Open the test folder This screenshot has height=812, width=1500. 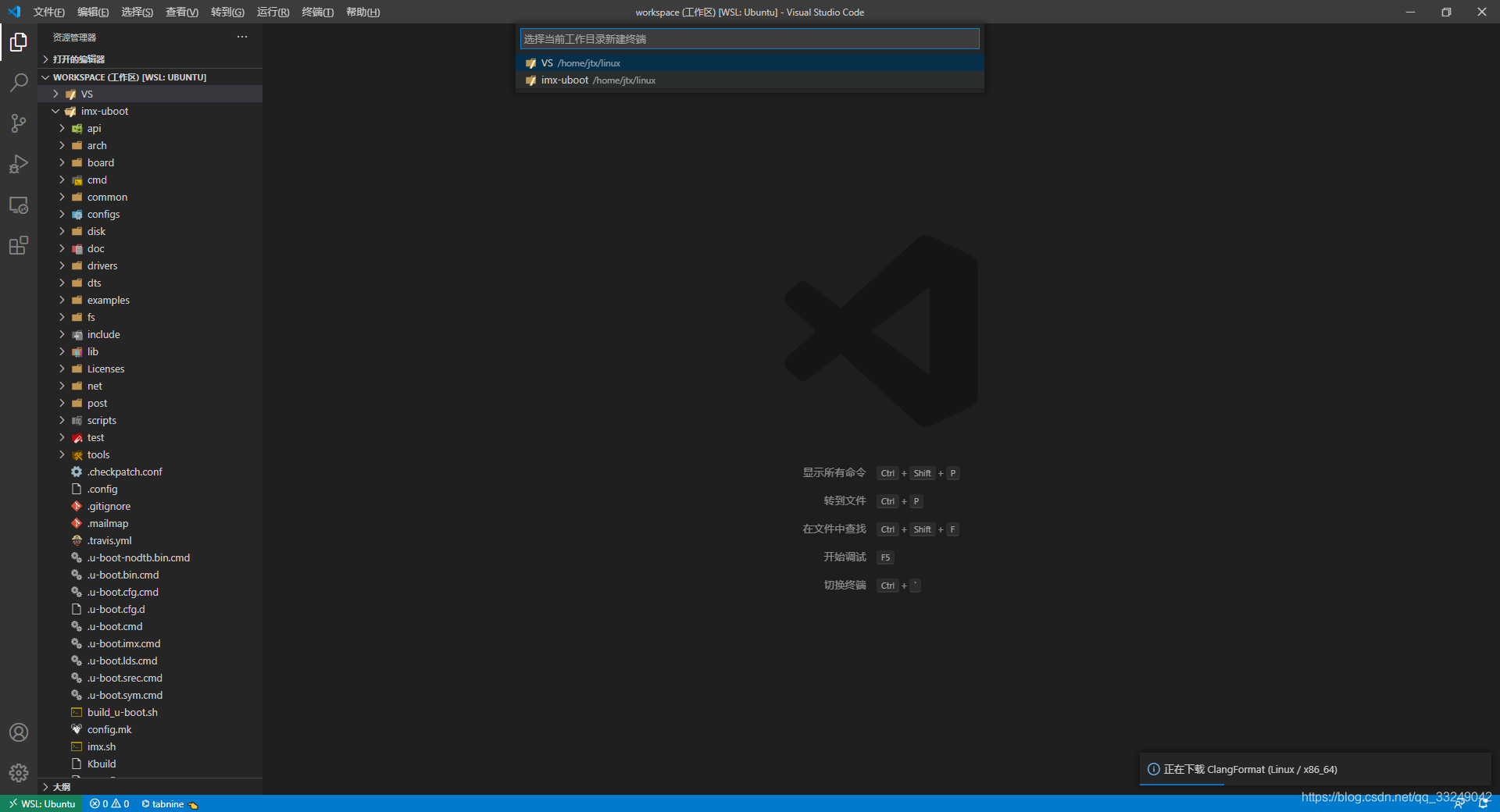(x=150, y=437)
